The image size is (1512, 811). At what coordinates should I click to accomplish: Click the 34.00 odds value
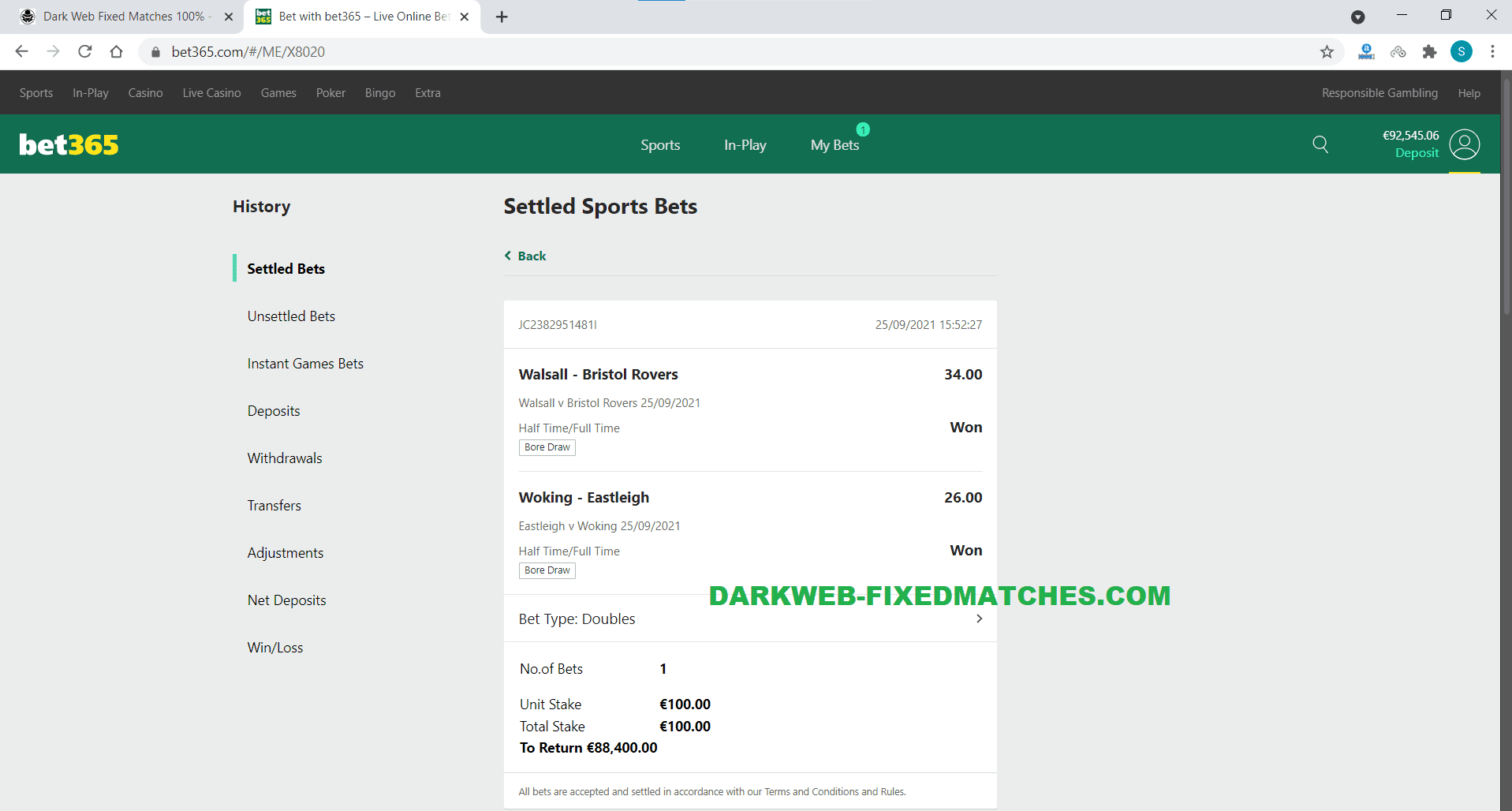963,375
